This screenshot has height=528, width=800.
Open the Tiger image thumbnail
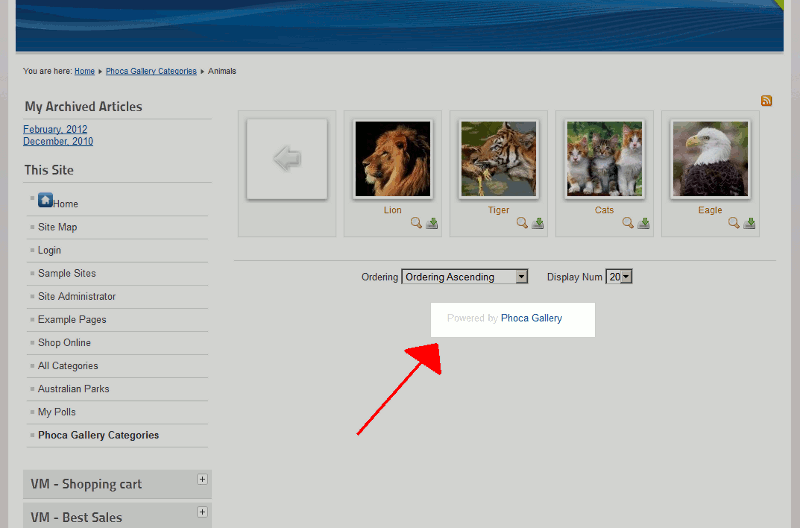coord(498,159)
